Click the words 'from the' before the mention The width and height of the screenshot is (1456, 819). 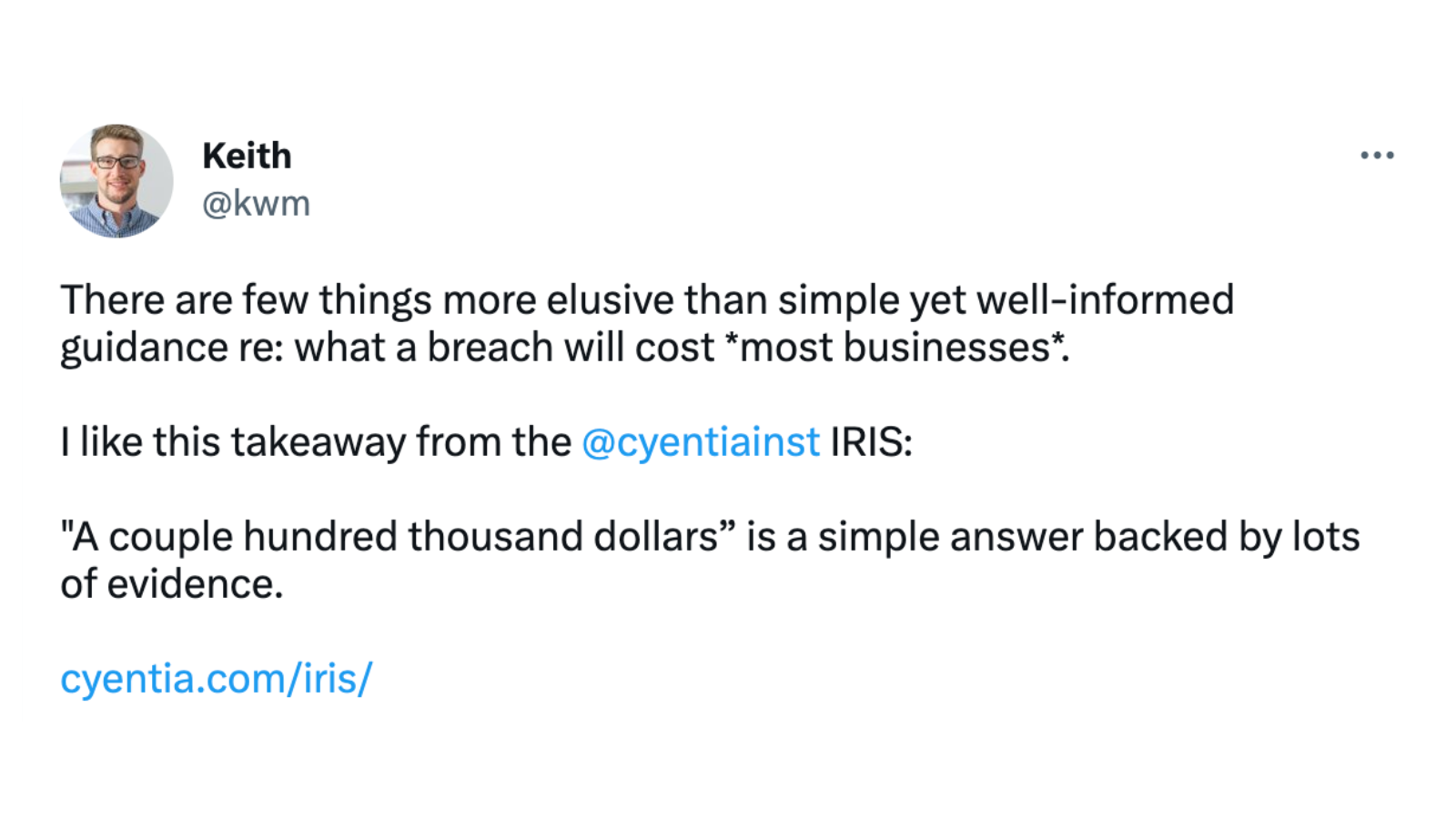(x=494, y=442)
